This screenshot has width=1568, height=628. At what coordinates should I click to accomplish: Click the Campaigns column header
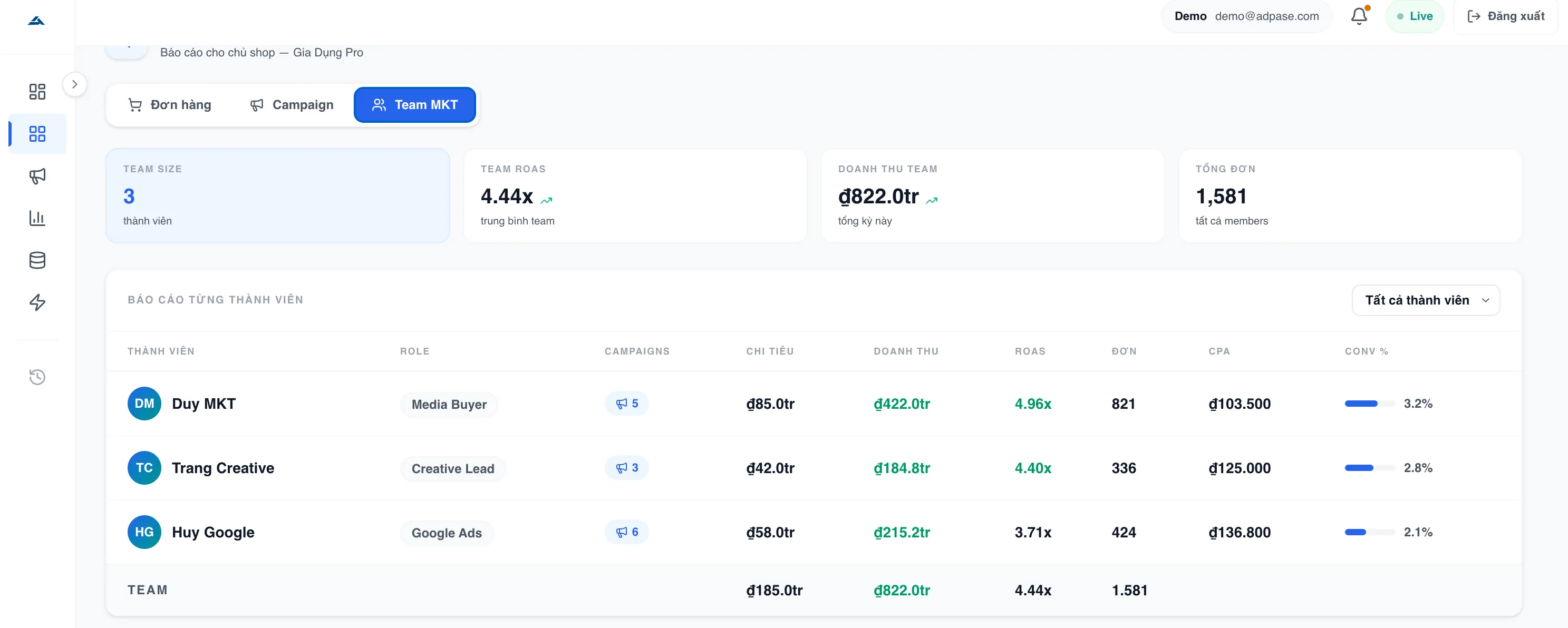[637, 351]
